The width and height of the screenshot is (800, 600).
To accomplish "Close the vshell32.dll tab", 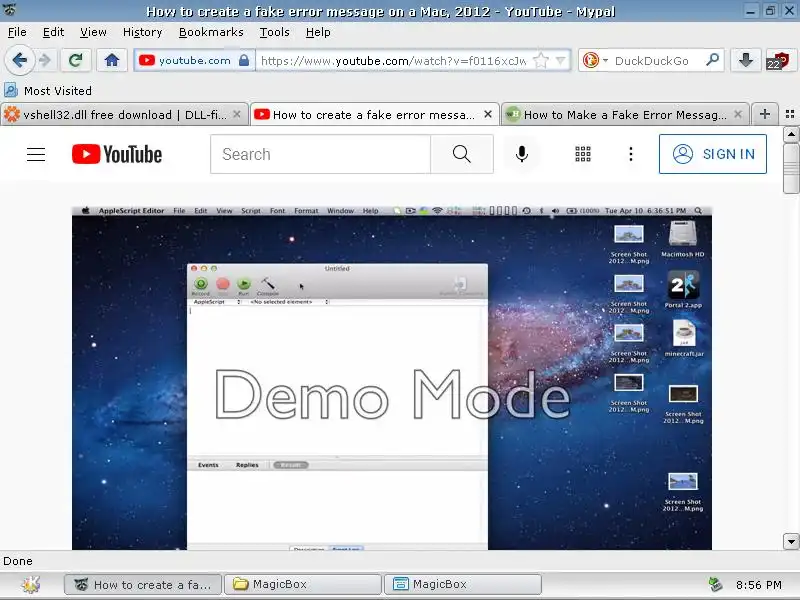I will tap(237, 114).
